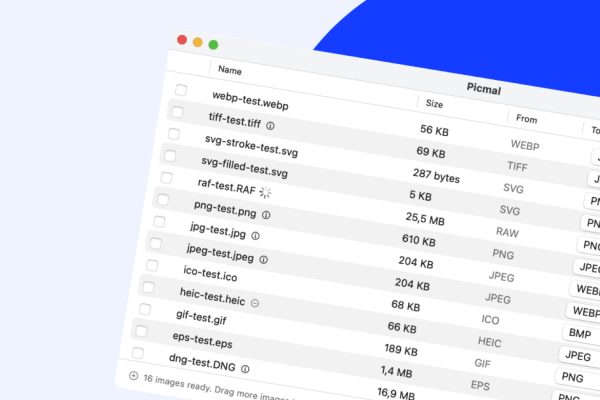Viewport: 600px width, 400px height.
Task: Open the WEBP dropdown on the jpg-test.jpg row
Action: click(x=586, y=290)
